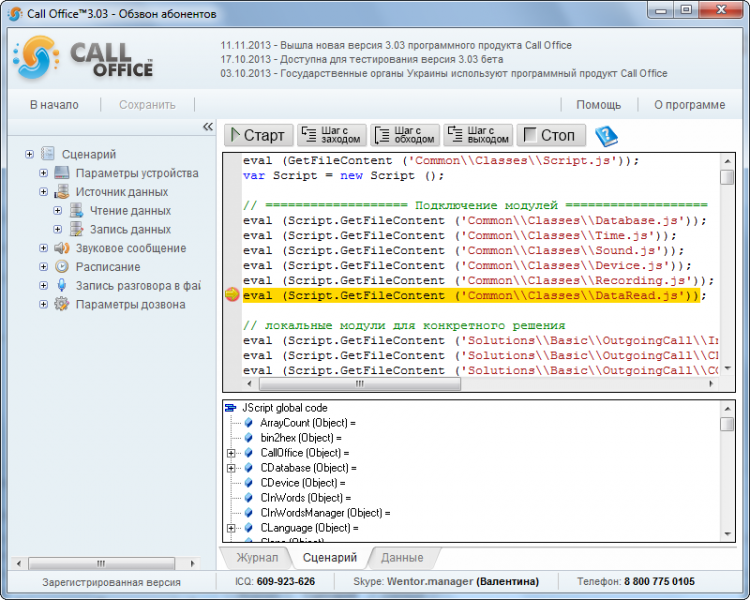
Task: Click the variables panel vertical scrollbar thumb
Action: [727, 424]
